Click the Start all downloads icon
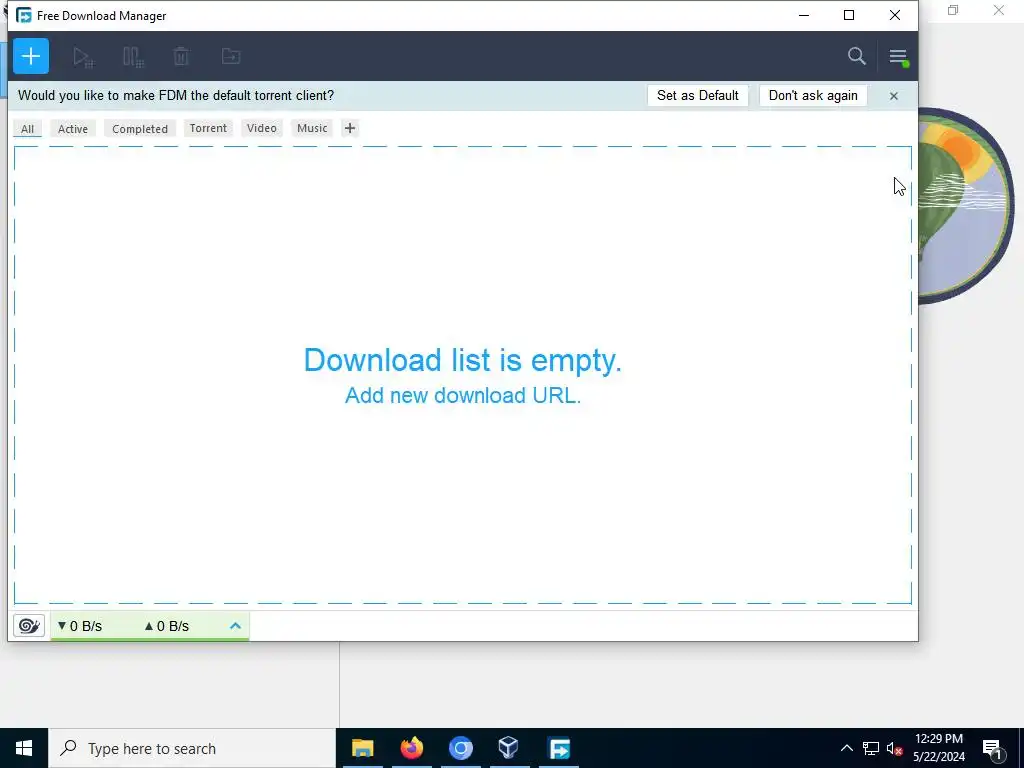The height and width of the screenshot is (768, 1024). (x=84, y=57)
